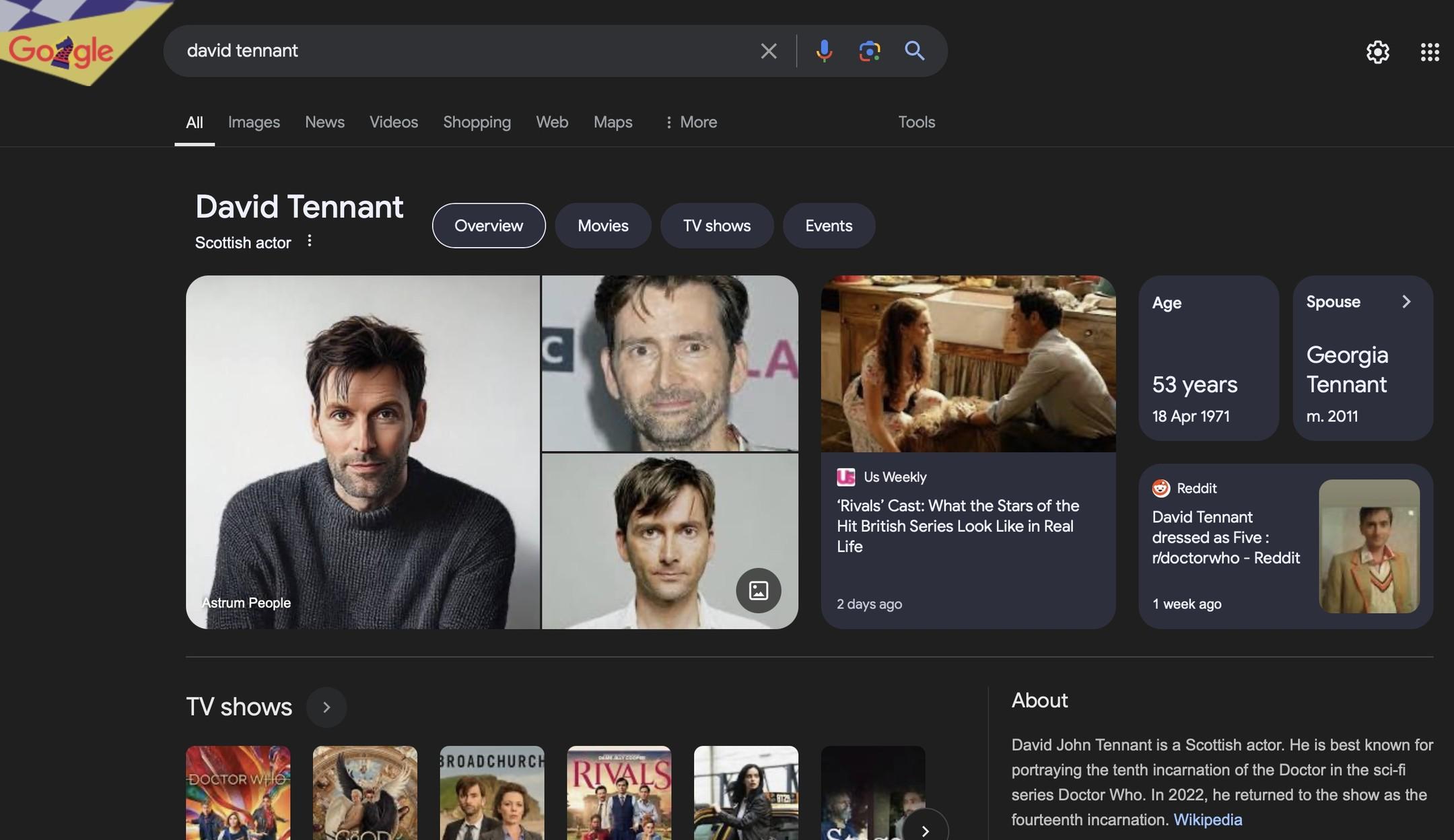Switch to the News tab
Screen dimensions: 1454x840
tap(324, 122)
